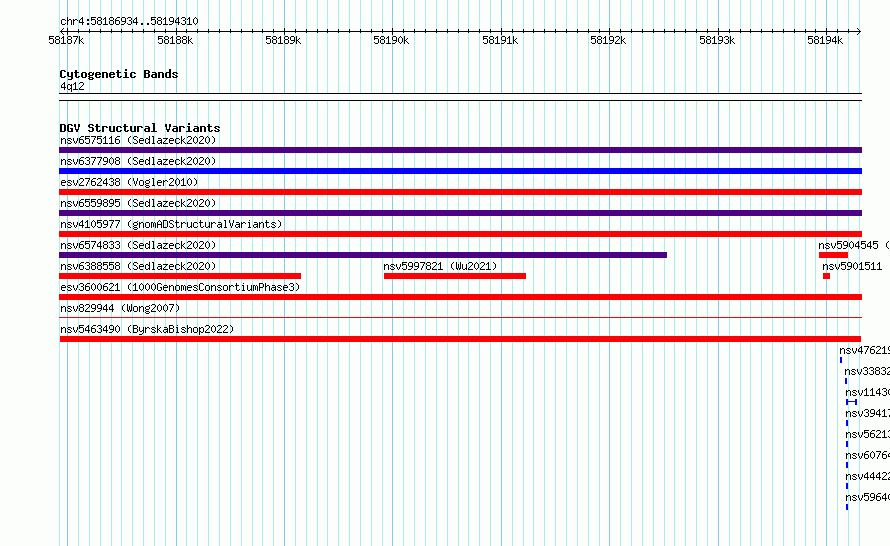Screen dimensions: 890x546
Task: Click the 58193k ruler label
Action: [x=717, y=40]
